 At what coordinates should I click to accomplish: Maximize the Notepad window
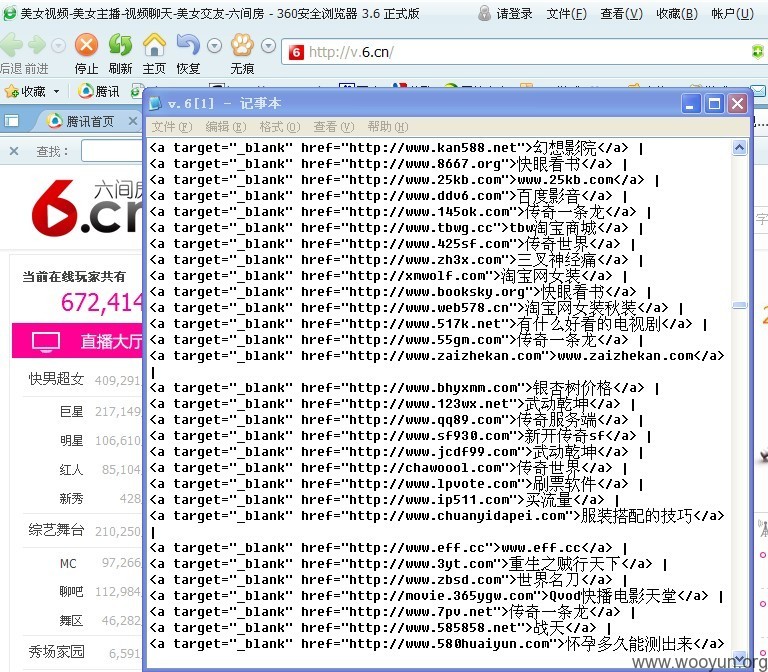point(714,104)
